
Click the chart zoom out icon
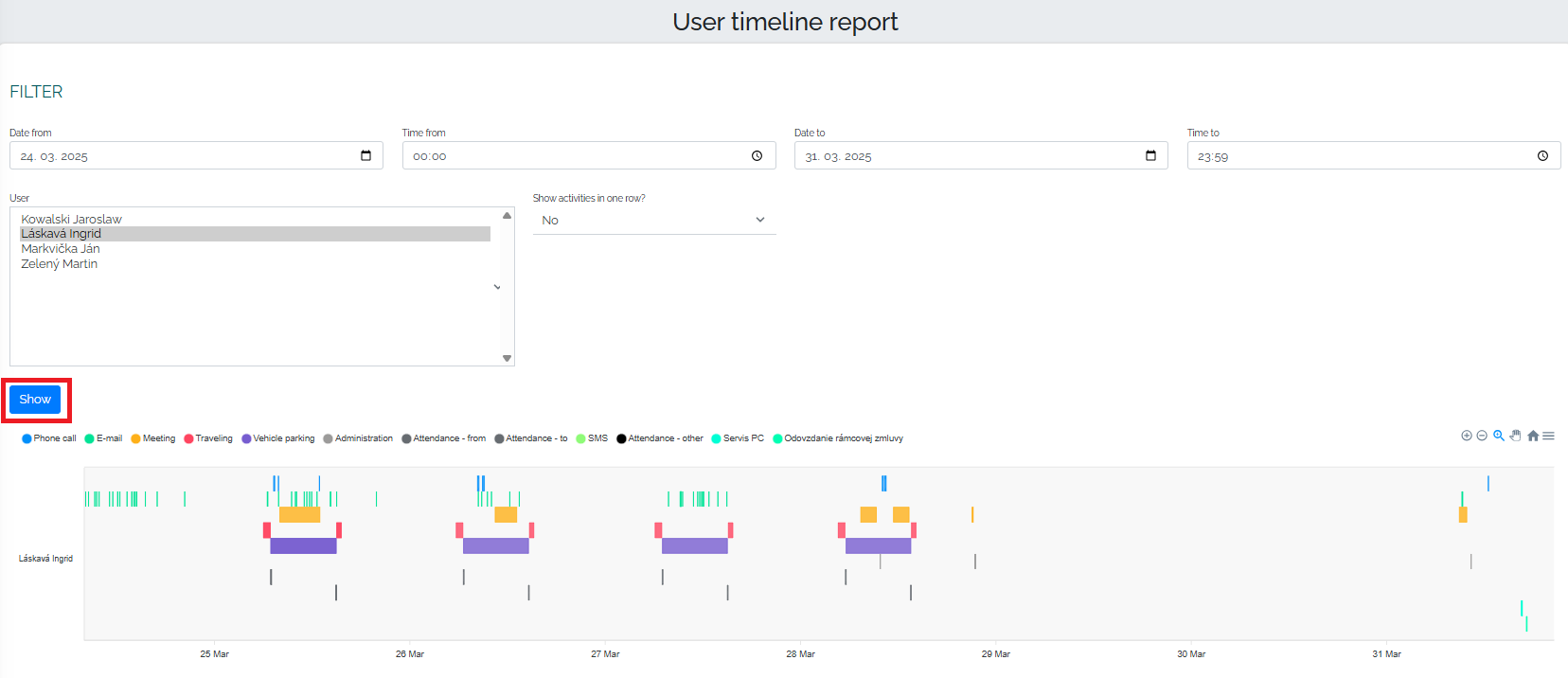(1482, 436)
